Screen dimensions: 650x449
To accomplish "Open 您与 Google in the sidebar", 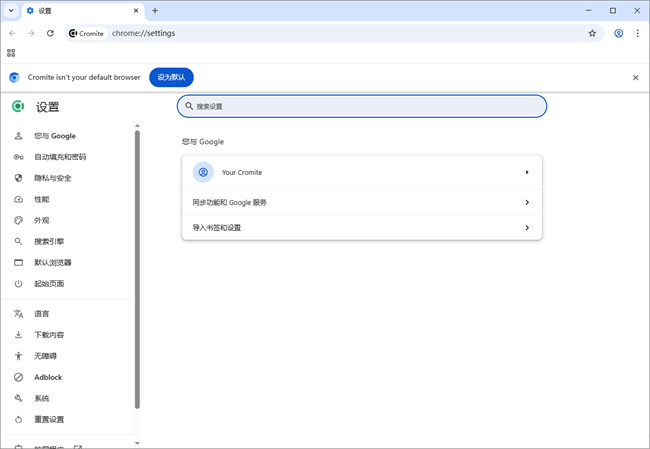I will tap(55, 136).
